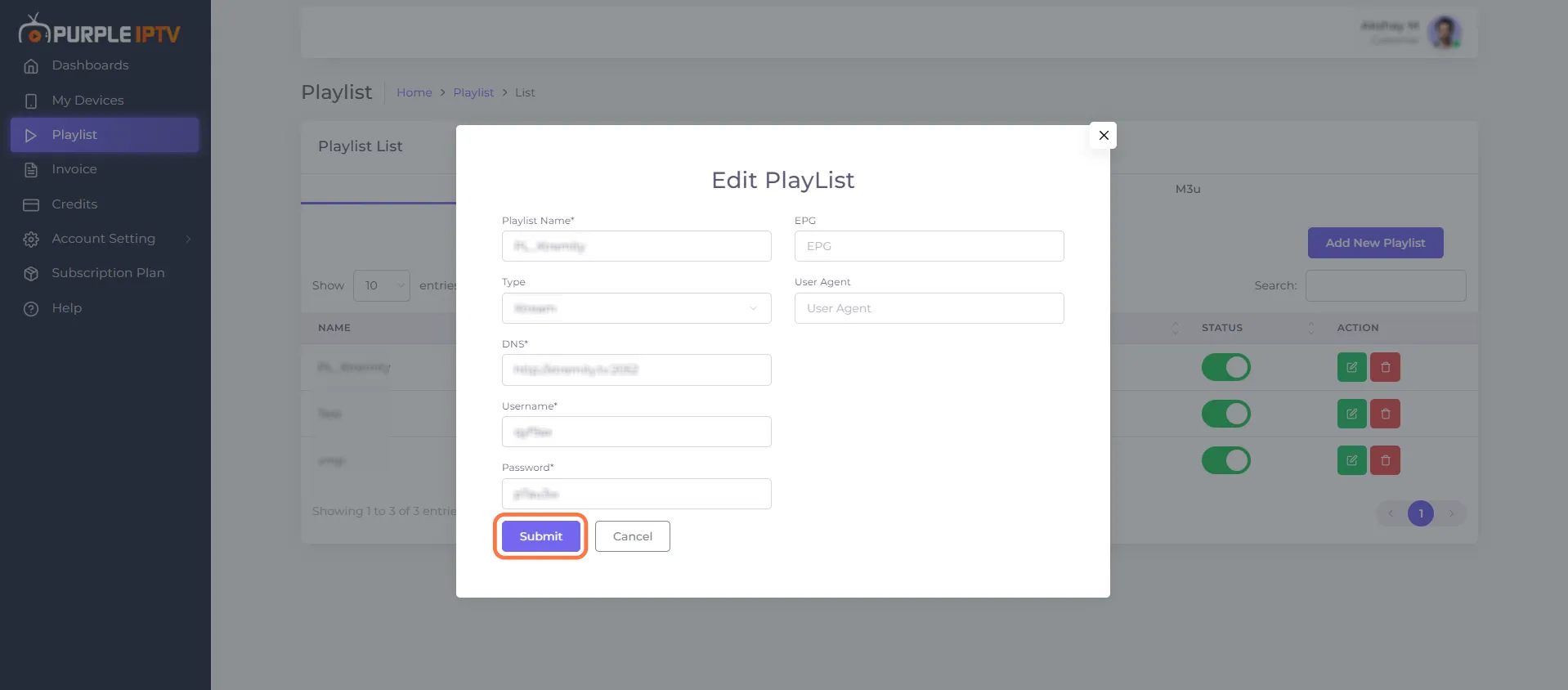Open the Show entries count dropdown
The width and height of the screenshot is (1568, 690).
coord(382,285)
